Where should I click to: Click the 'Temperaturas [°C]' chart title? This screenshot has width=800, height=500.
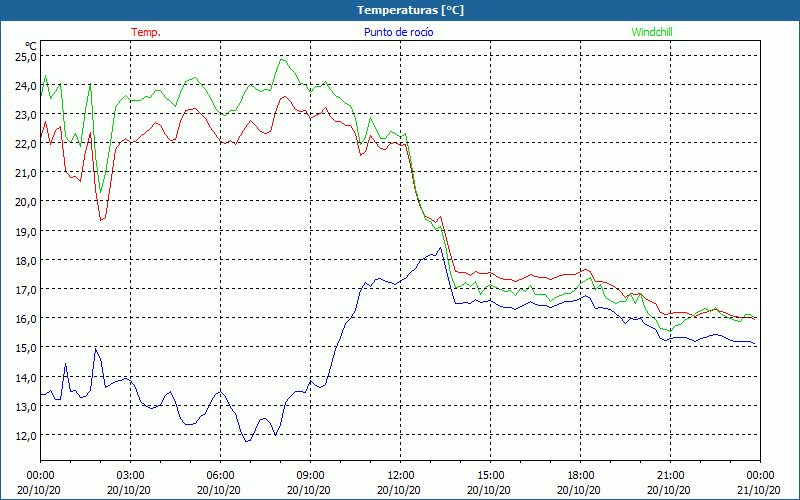[x=410, y=10]
